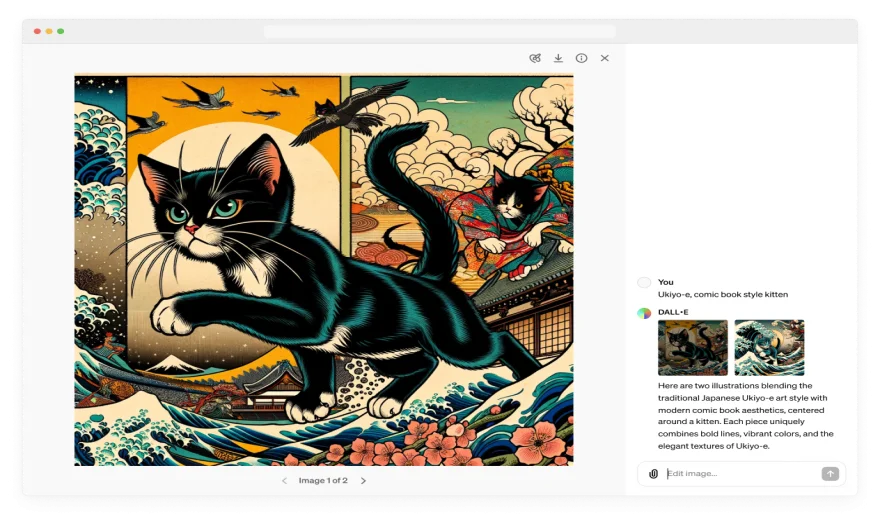Click the DALL·E sender name
The height and width of the screenshot is (514, 880).
point(673,312)
